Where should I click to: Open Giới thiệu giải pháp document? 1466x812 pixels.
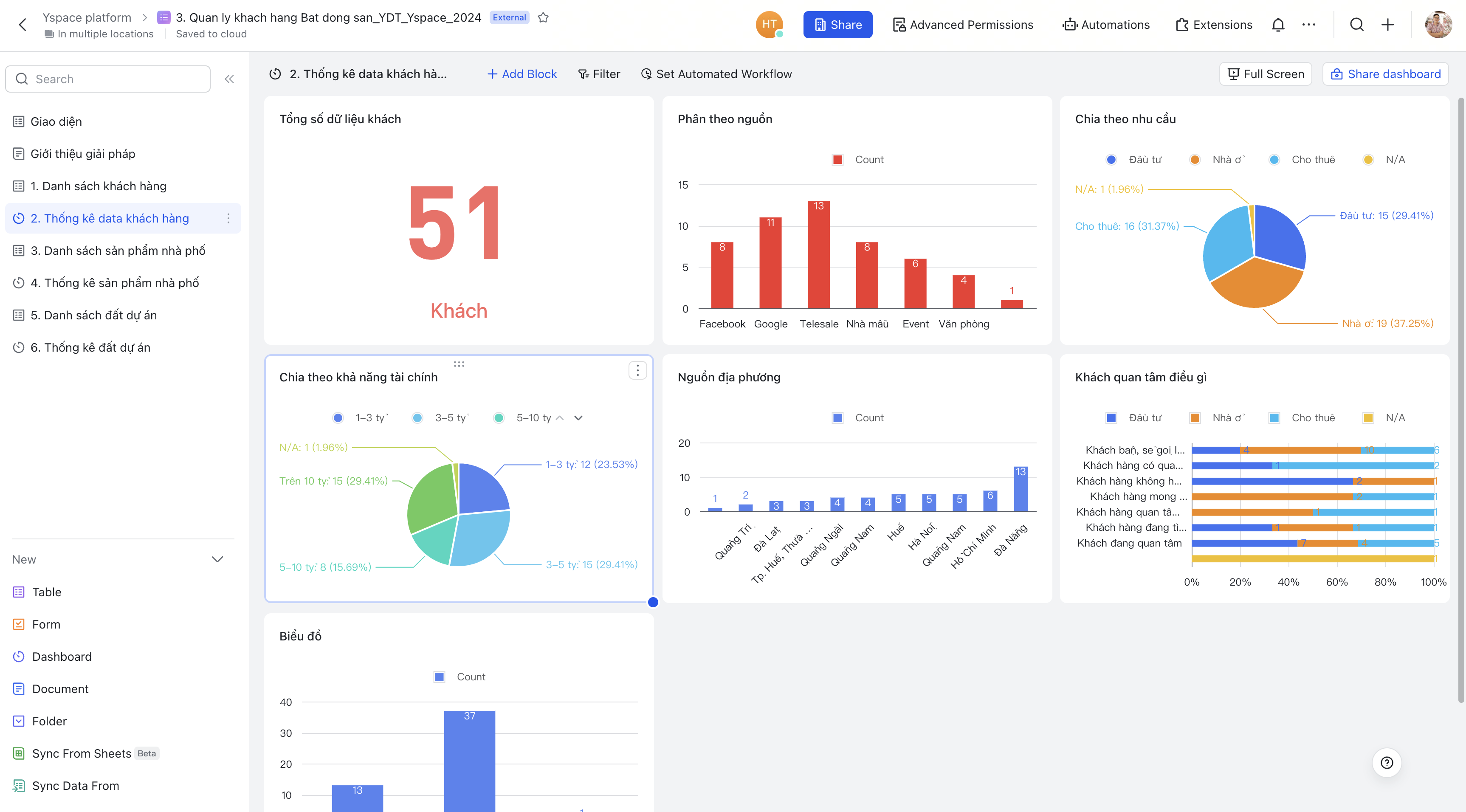(x=123, y=154)
